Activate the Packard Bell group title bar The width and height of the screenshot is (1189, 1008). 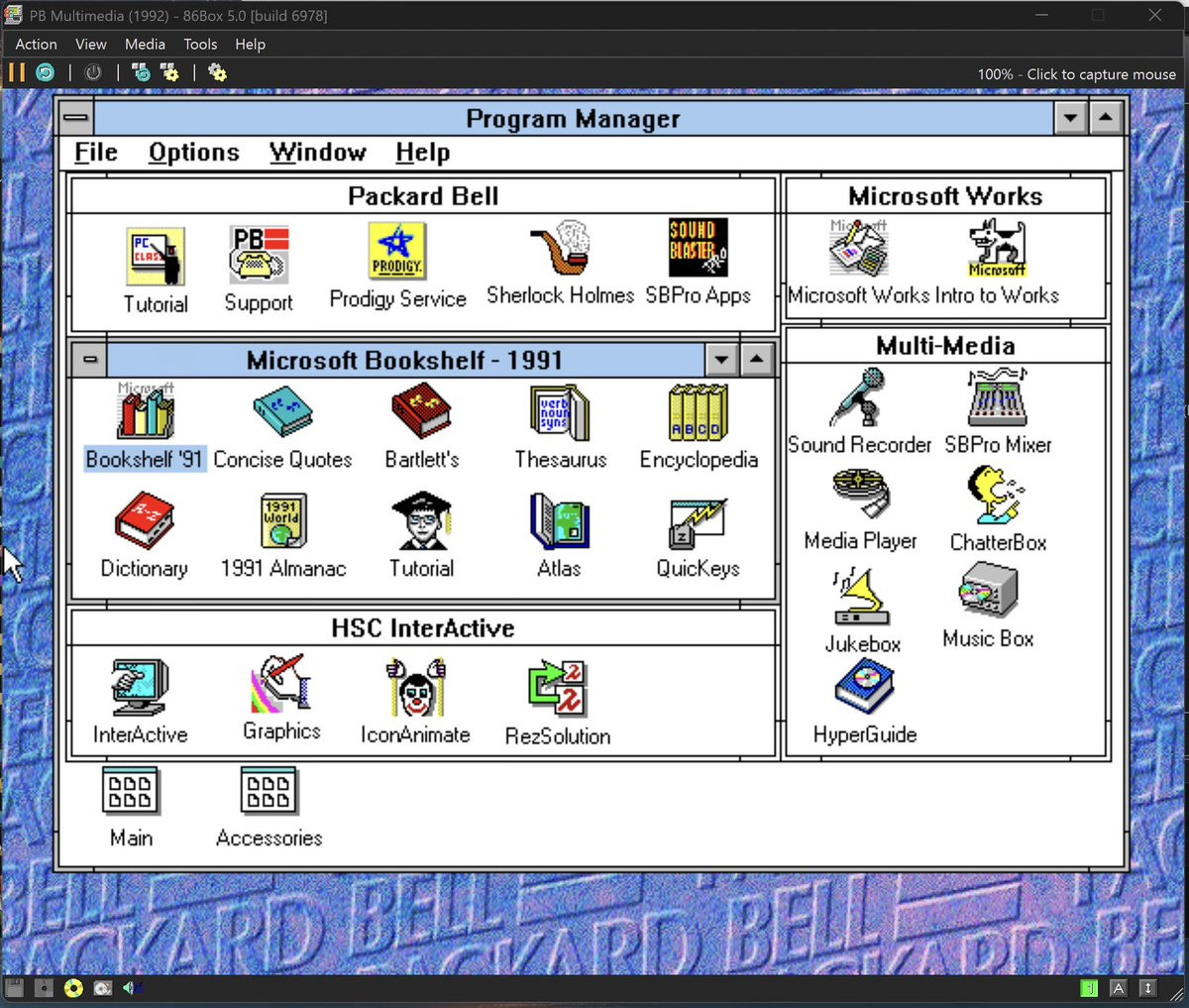(x=422, y=196)
